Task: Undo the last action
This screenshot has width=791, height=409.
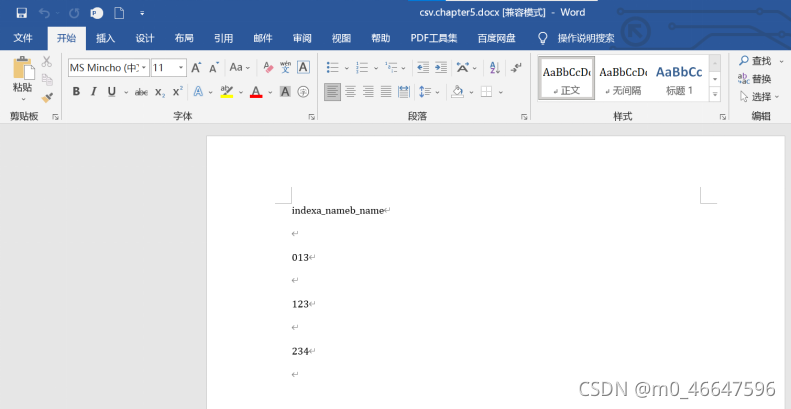Action: (x=45, y=13)
